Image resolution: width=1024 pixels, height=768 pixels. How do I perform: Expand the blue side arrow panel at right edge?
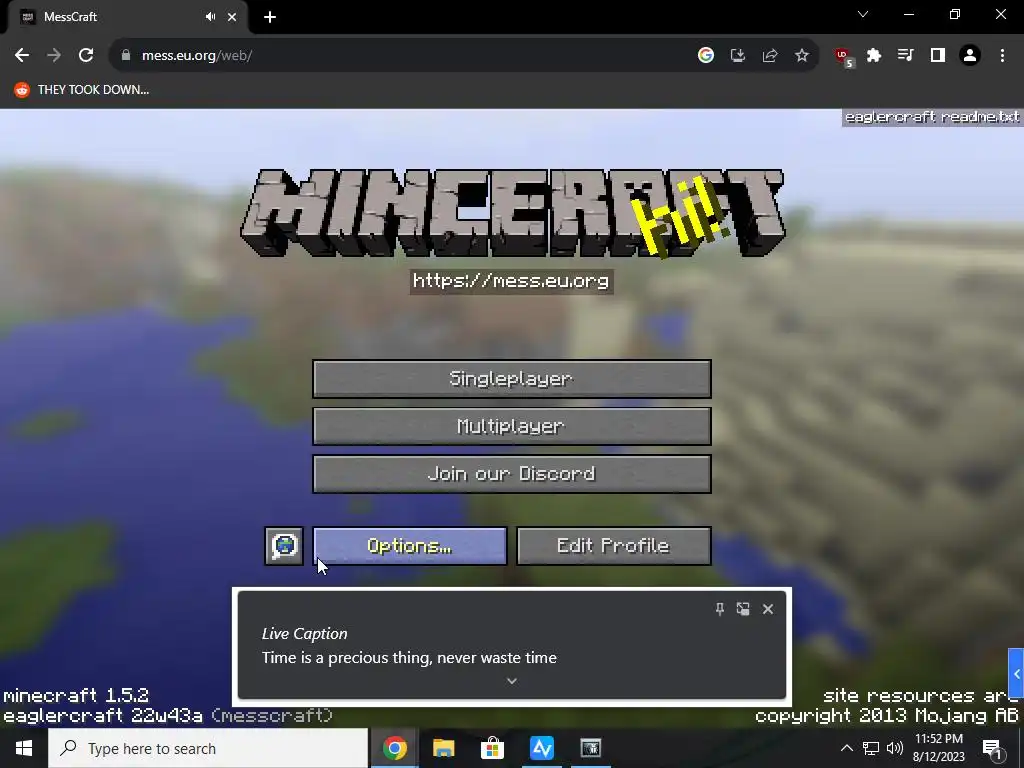click(x=1016, y=673)
